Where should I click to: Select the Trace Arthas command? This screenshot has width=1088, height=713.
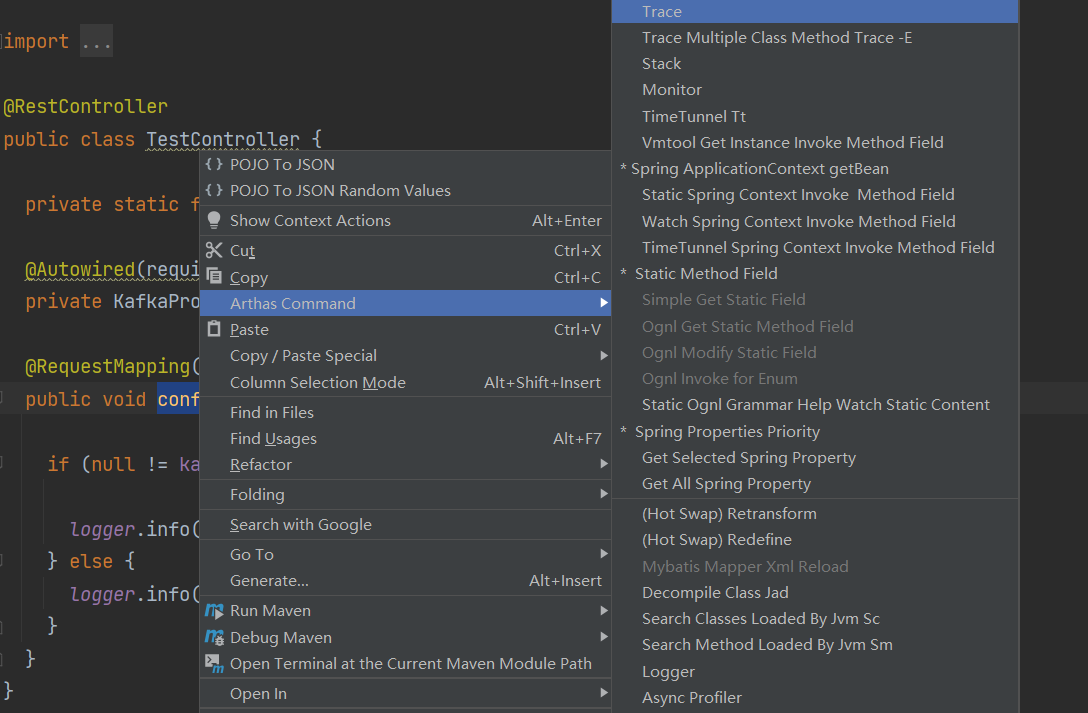(x=815, y=11)
